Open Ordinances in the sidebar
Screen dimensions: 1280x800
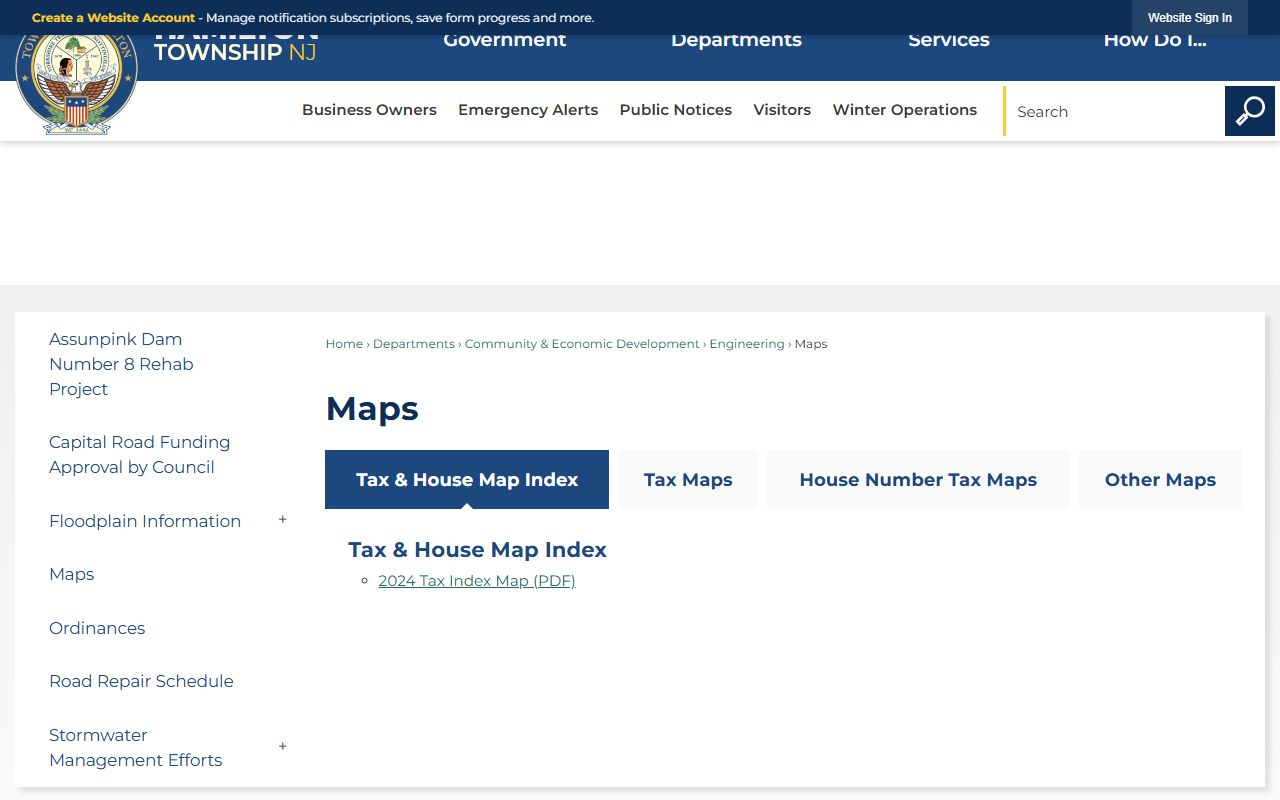coord(97,628)
